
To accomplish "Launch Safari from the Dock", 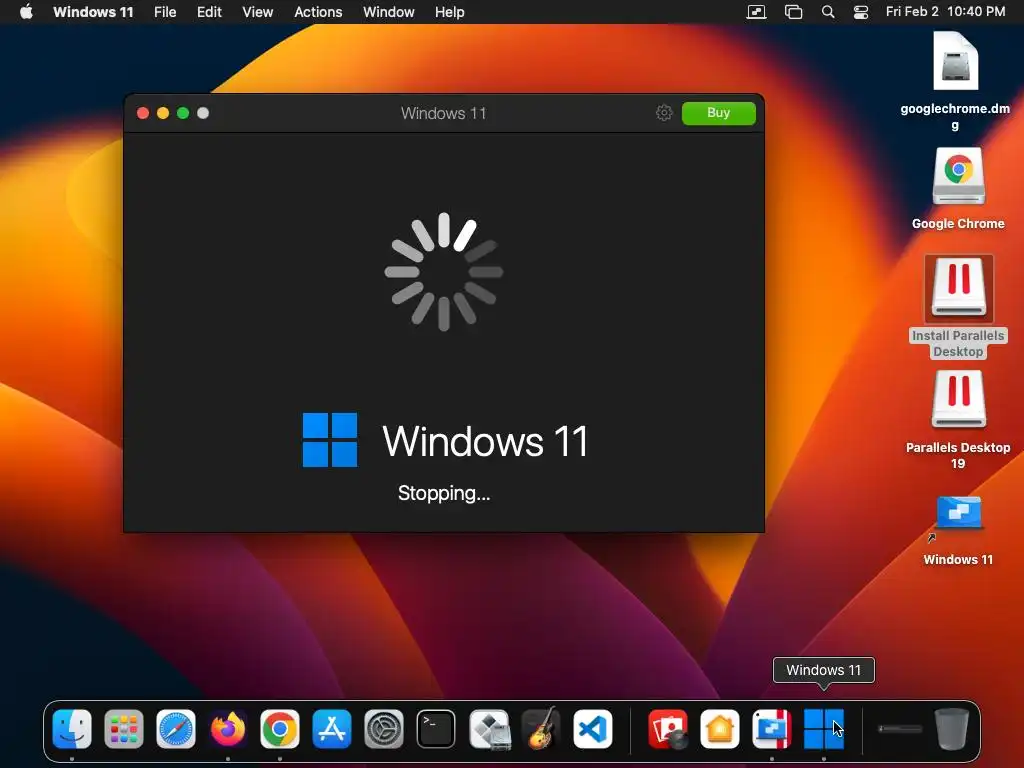I will point(176,729).
